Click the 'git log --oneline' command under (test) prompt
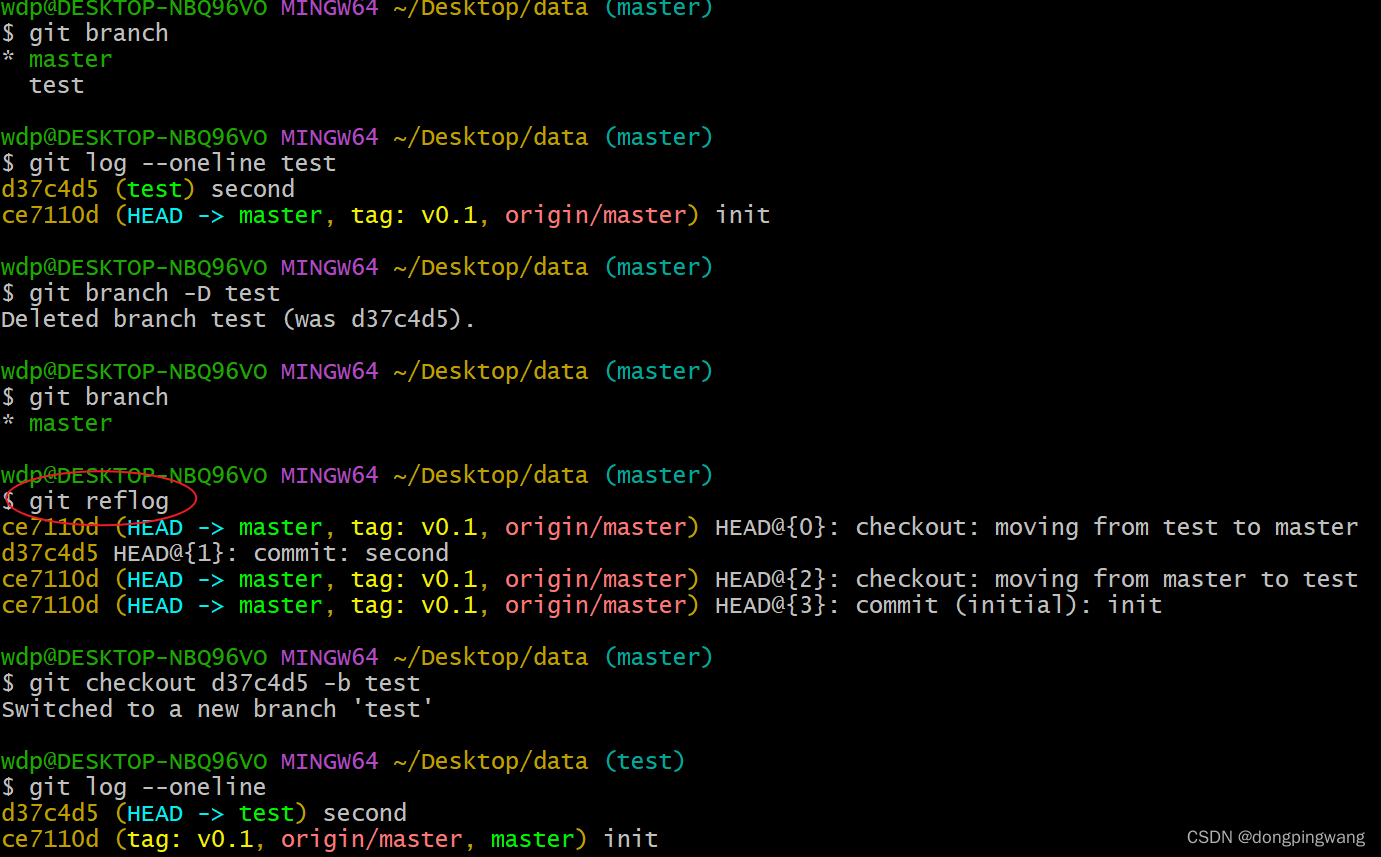 147,787
